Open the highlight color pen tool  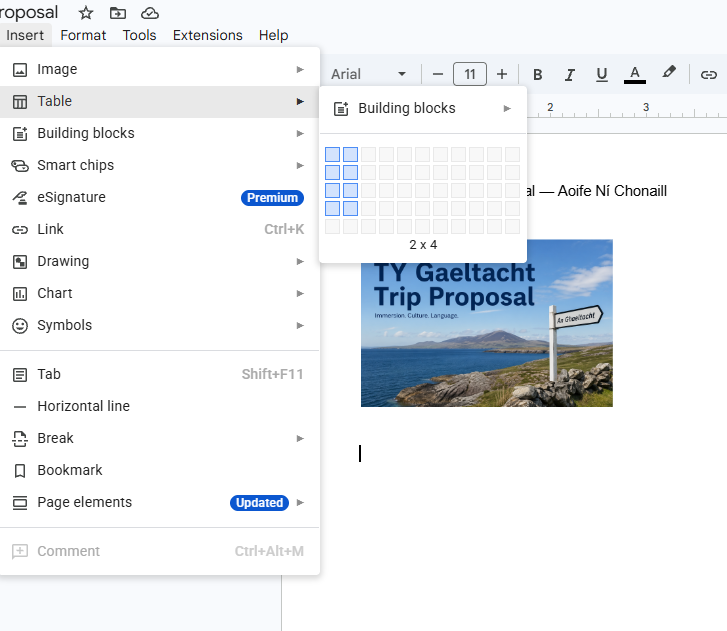click(669, 73)
